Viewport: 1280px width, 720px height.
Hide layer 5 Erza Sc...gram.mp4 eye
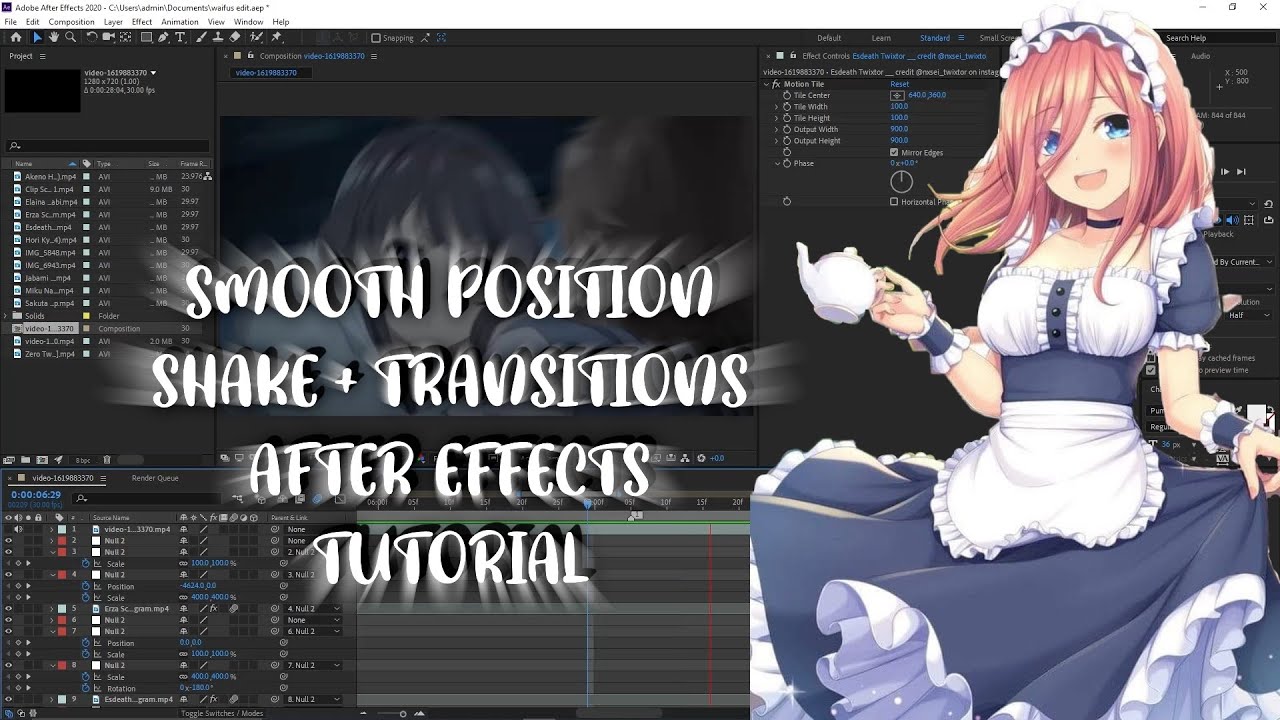tap(8, 608)
